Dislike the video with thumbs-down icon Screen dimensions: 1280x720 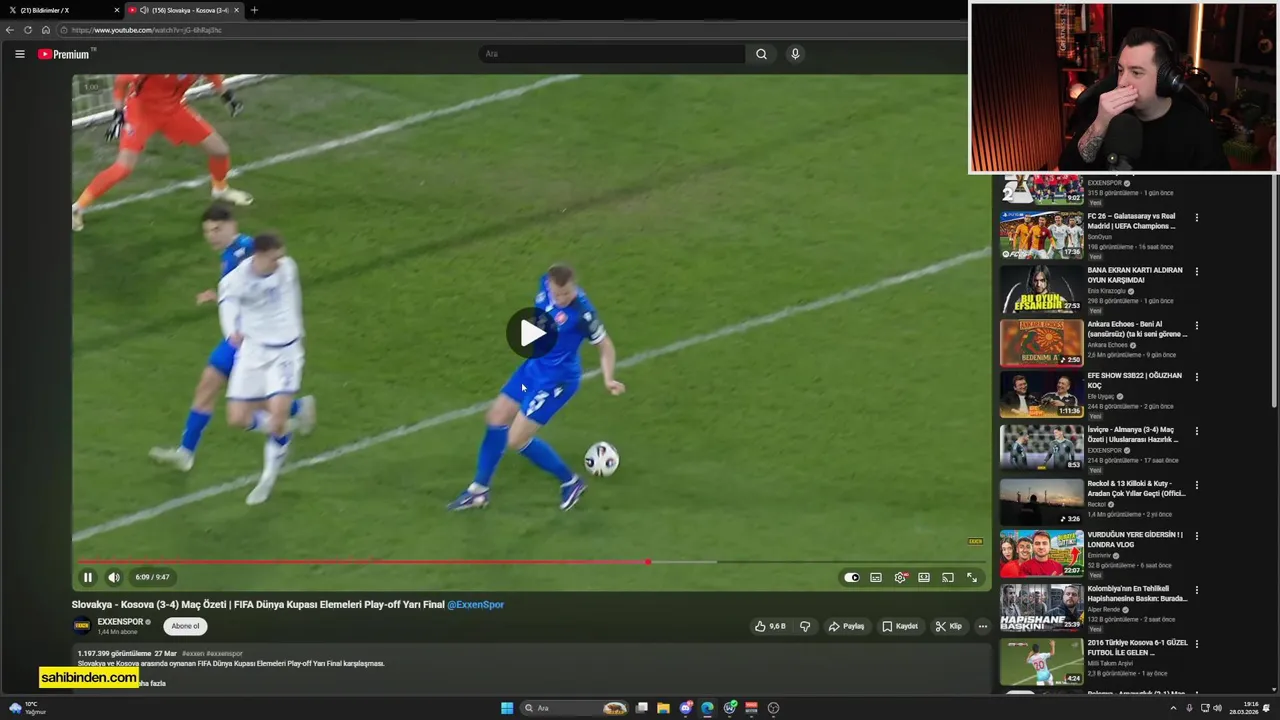pyautogui.click(x=805, y=626)
